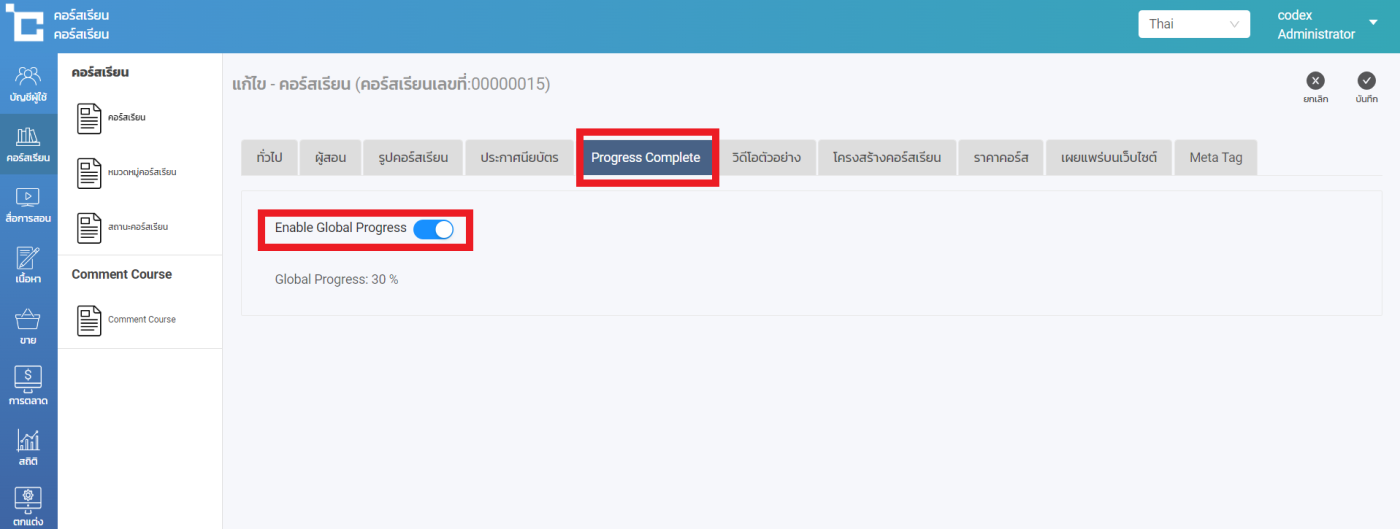Viewport: 1400px width, 529px height.
Task: Open the Comment Course sidebar link
Action: (x=141, y=320)
